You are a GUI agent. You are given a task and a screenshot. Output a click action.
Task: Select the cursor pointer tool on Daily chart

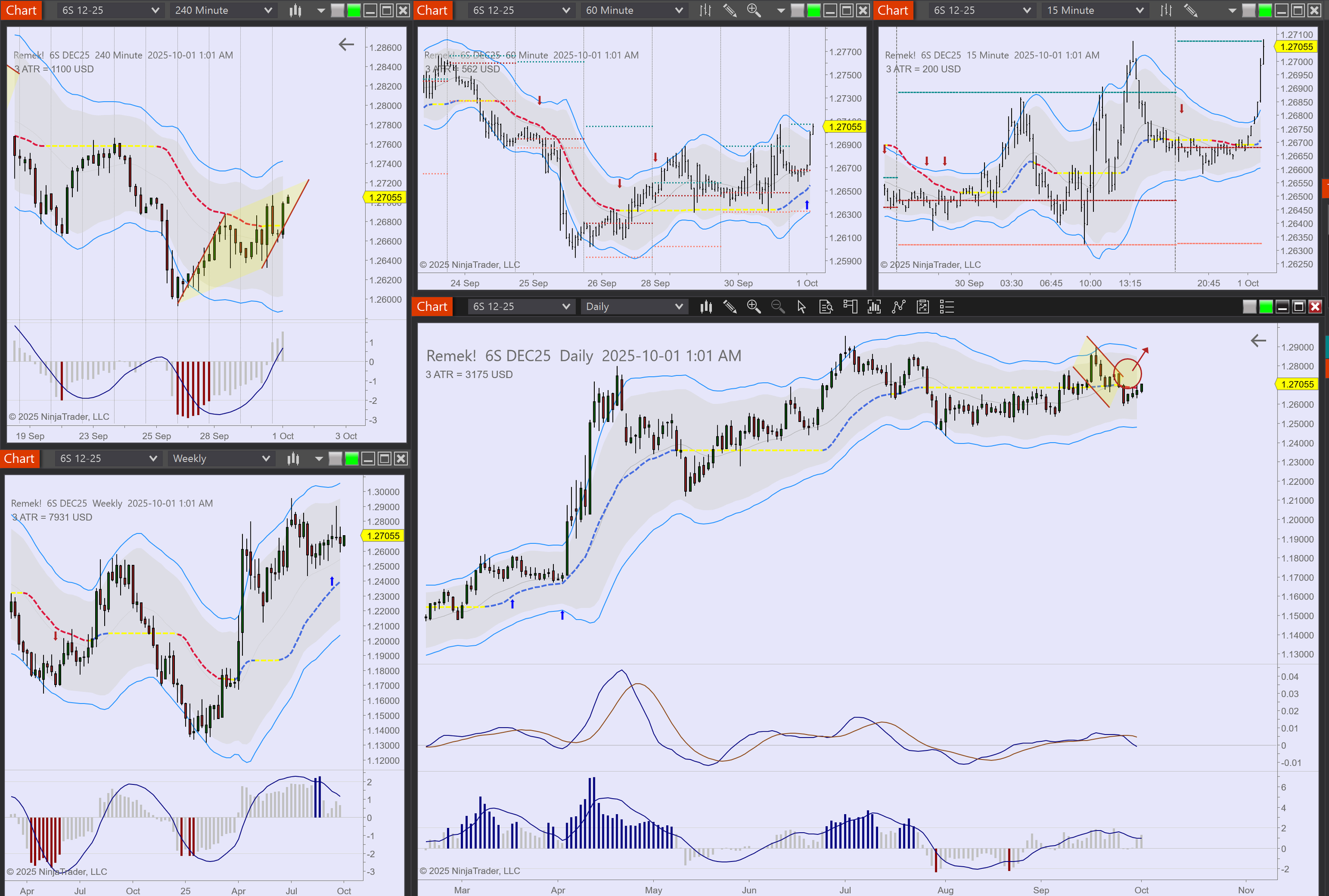point(802,307)
